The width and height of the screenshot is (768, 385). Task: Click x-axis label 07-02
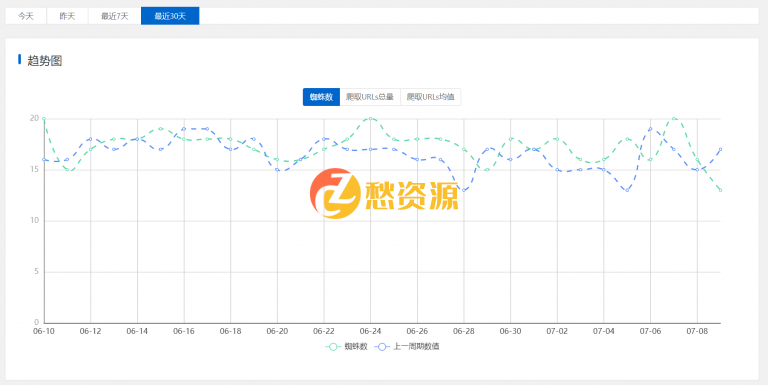point(557,331)
